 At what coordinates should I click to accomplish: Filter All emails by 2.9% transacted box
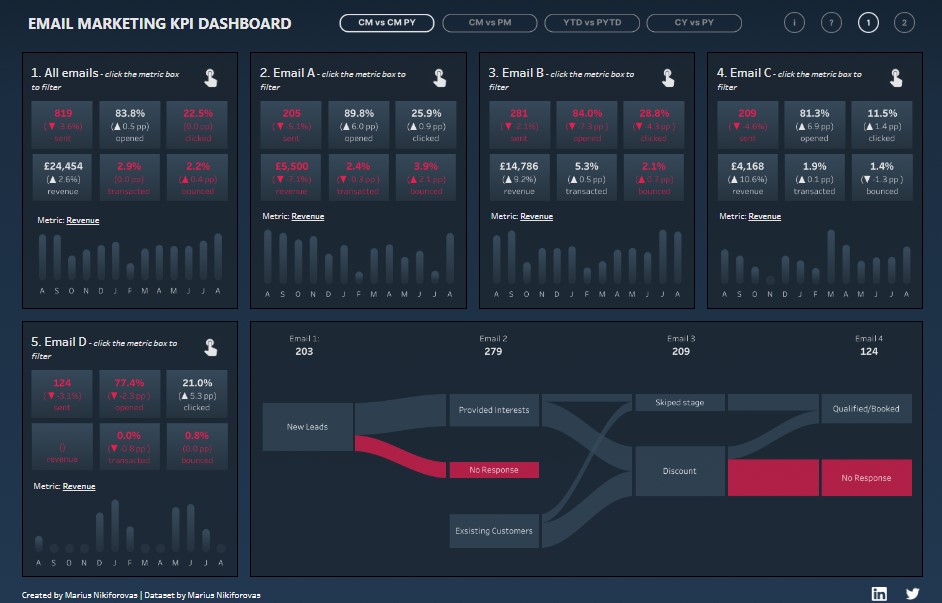coord(130,178)
